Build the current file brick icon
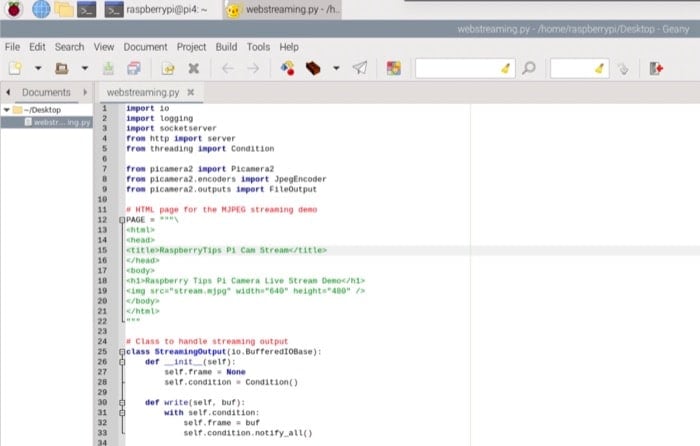This screenshot has height=446, width=700. [x=313, y=68]
